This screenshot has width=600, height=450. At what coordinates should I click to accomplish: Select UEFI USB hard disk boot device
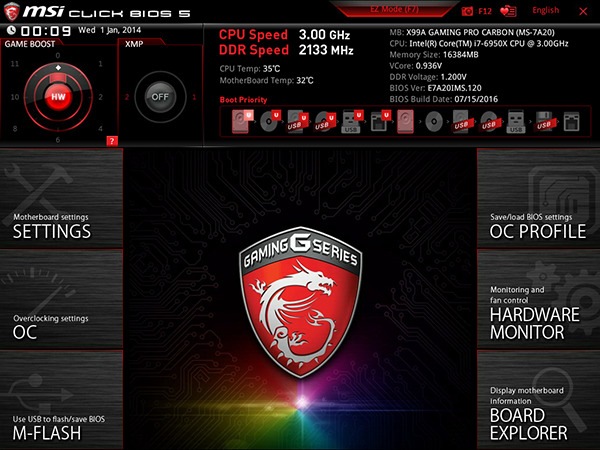point(298,121)
